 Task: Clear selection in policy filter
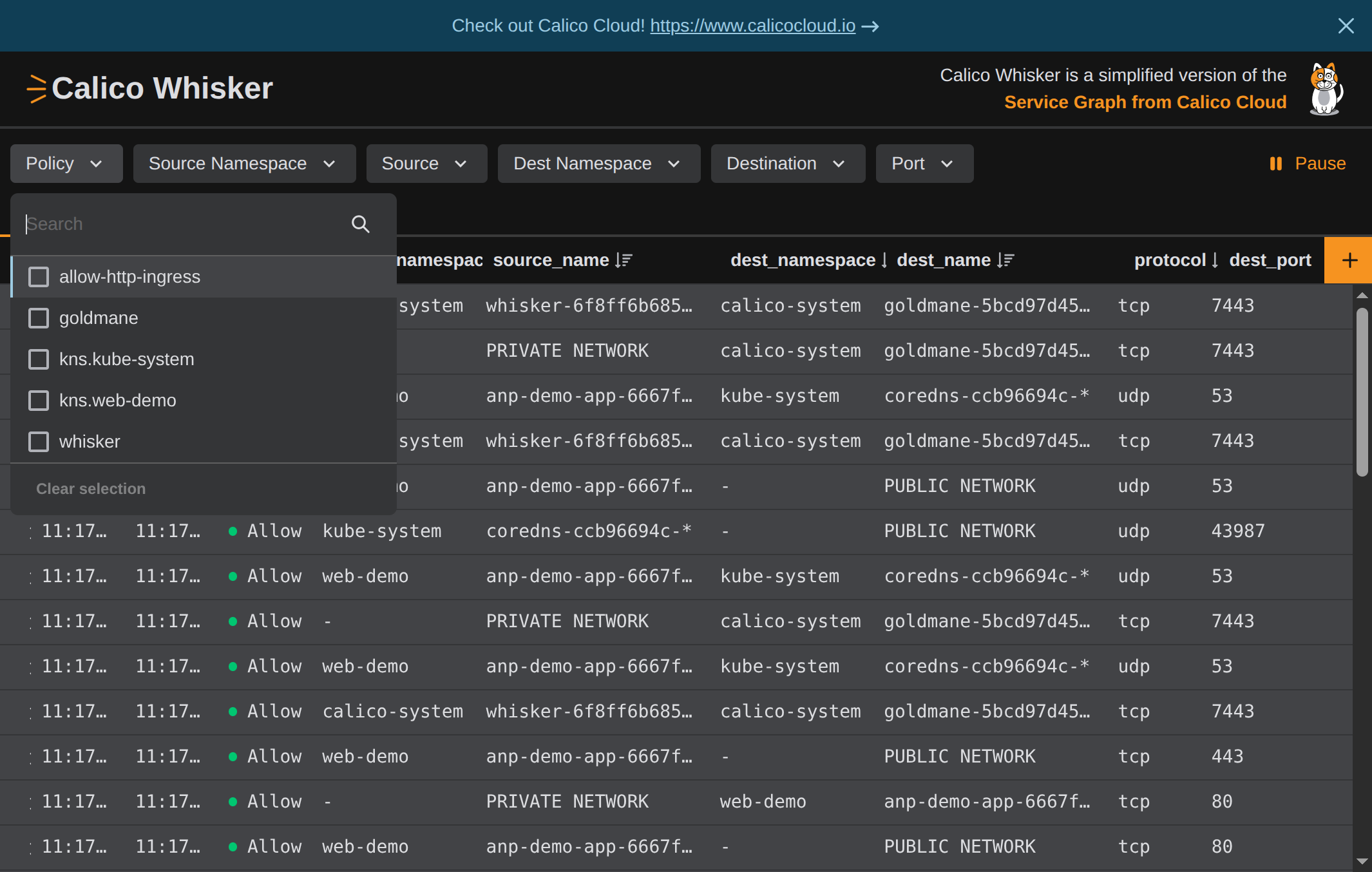pos(91,489)
